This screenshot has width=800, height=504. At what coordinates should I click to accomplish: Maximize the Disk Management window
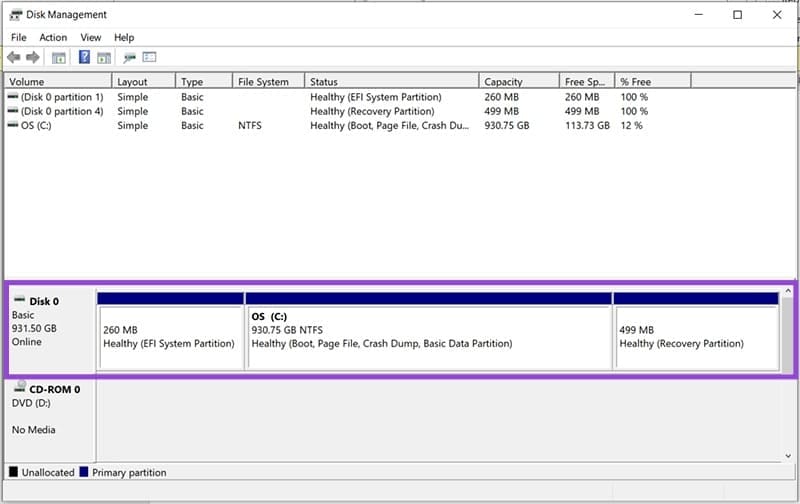coord(737,15)
